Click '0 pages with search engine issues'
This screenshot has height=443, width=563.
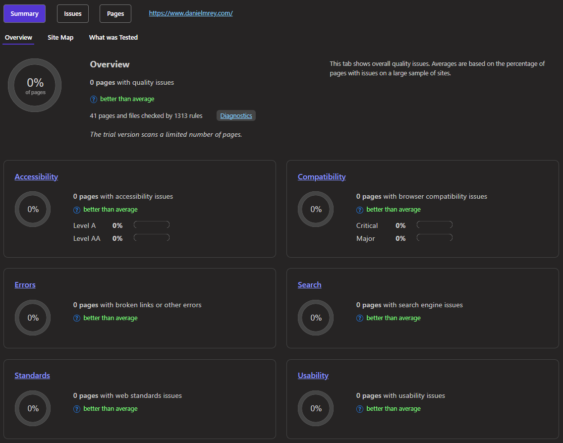[409, 305]
